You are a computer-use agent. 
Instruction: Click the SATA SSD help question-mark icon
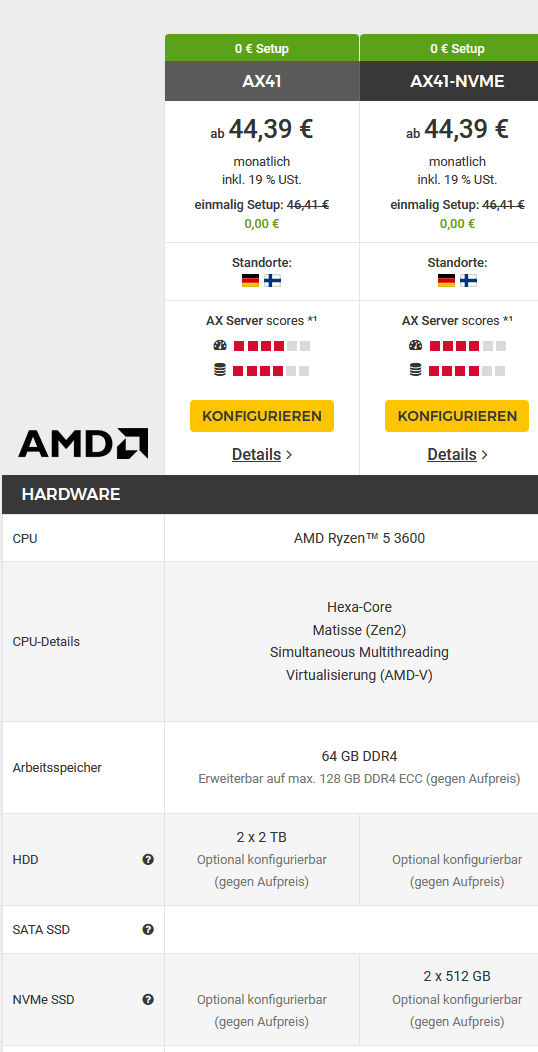(148, 929)
